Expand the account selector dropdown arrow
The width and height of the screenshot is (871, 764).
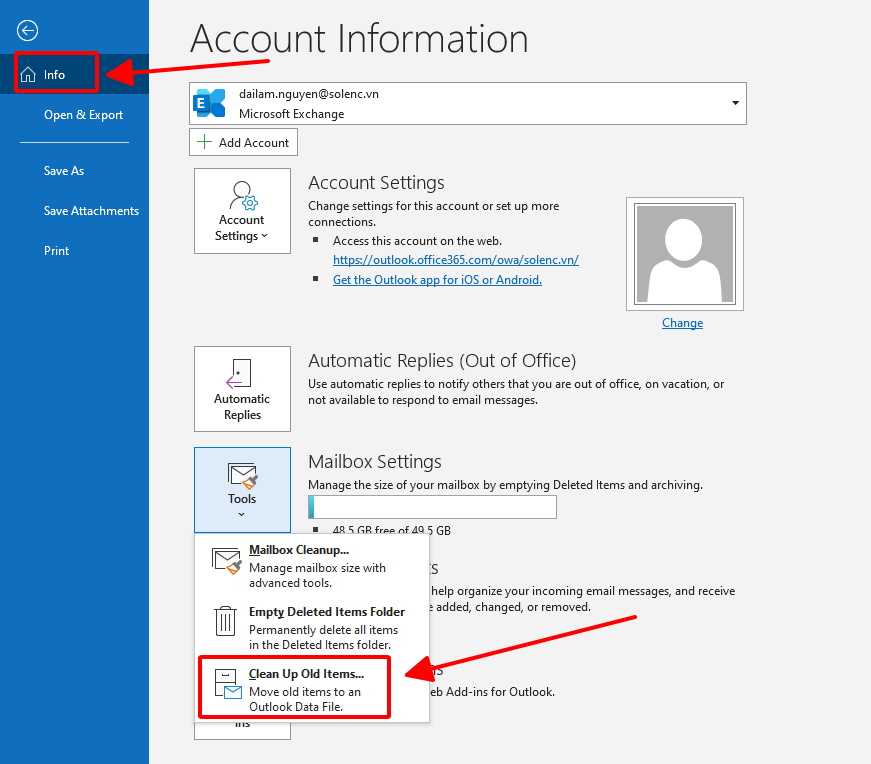(x=736, y=103)
